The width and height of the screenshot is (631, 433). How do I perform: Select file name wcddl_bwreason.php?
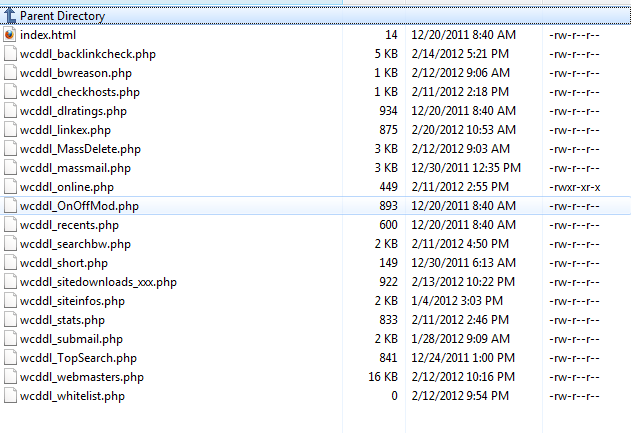pos(76,73)
